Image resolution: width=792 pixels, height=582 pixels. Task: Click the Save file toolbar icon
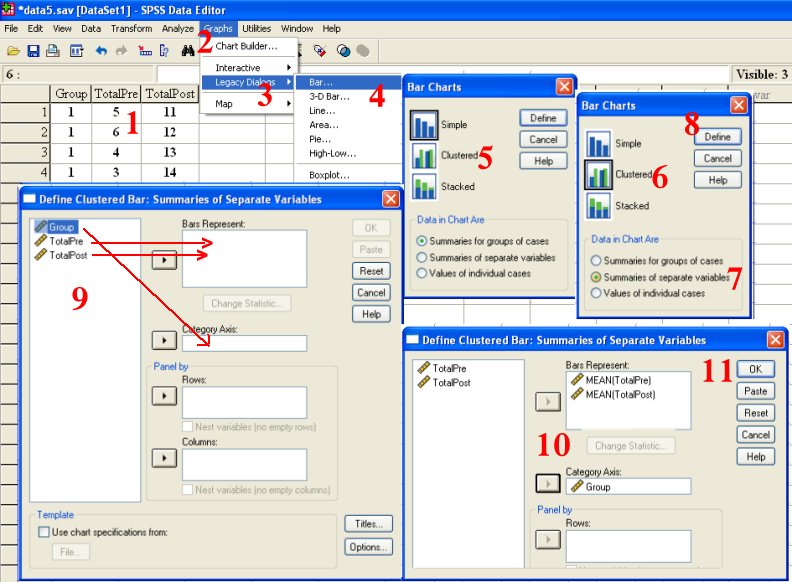pos(33,51)
